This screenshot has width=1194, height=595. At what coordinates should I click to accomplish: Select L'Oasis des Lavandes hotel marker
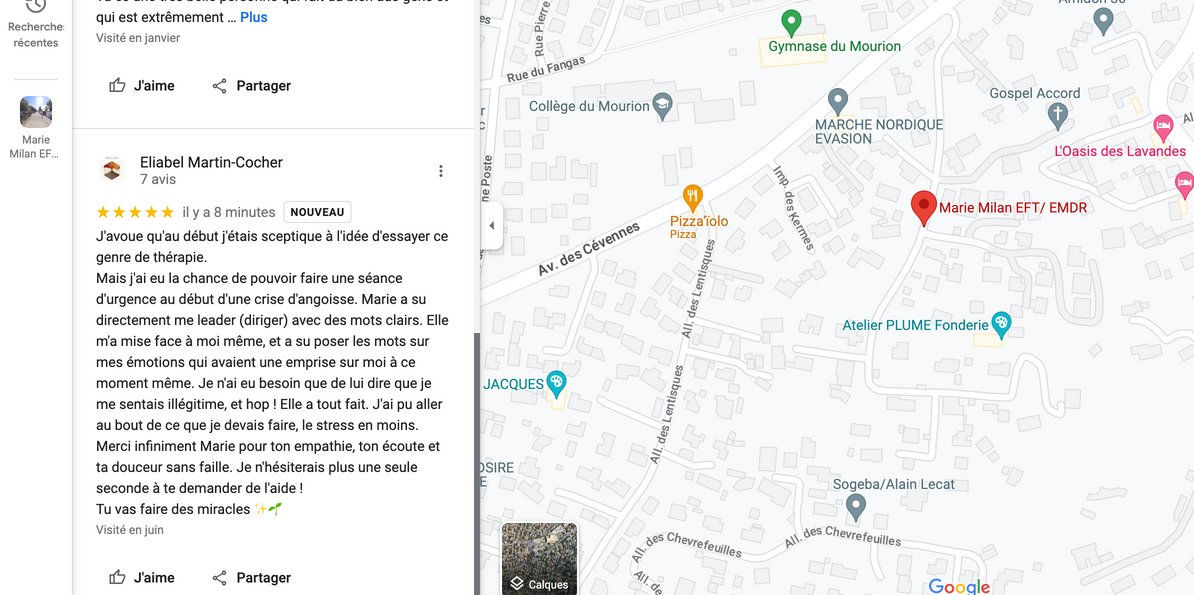point(1162,126)
